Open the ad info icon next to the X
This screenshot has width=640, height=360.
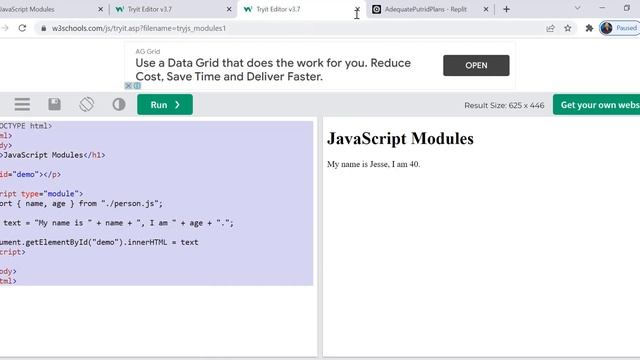pos(137,86)
